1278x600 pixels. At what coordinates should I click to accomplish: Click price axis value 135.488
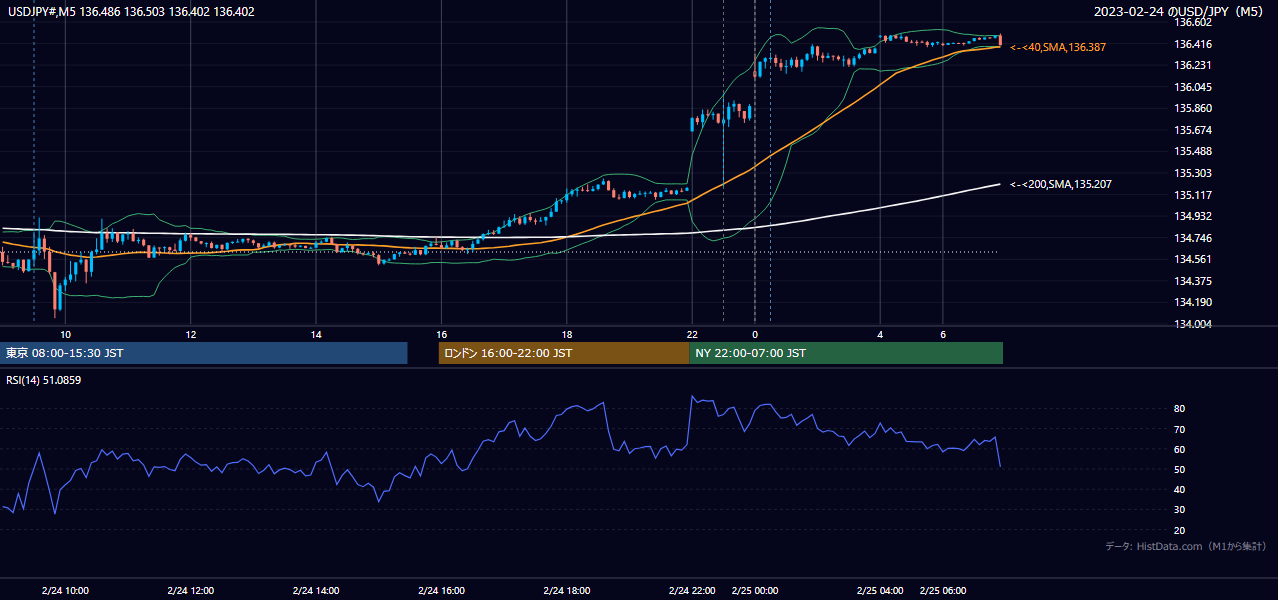[1193, 151]
